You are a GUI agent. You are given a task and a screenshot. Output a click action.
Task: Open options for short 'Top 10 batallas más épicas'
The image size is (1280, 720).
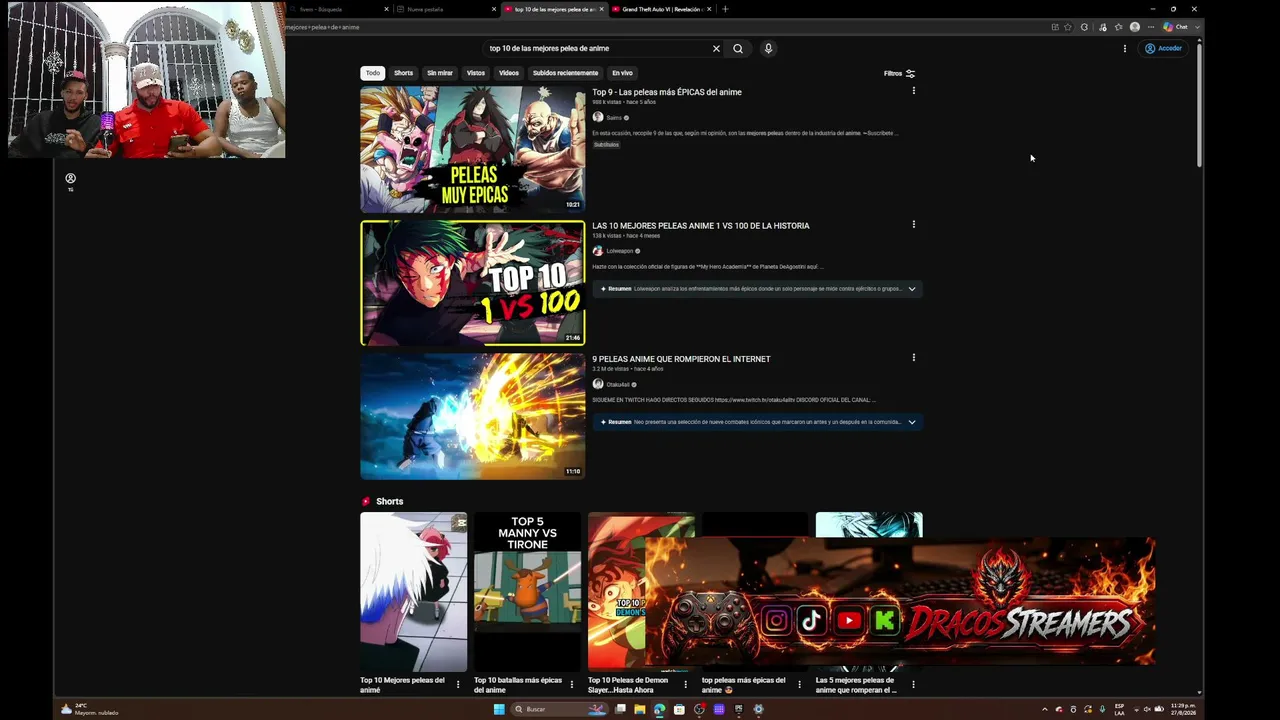572,685
